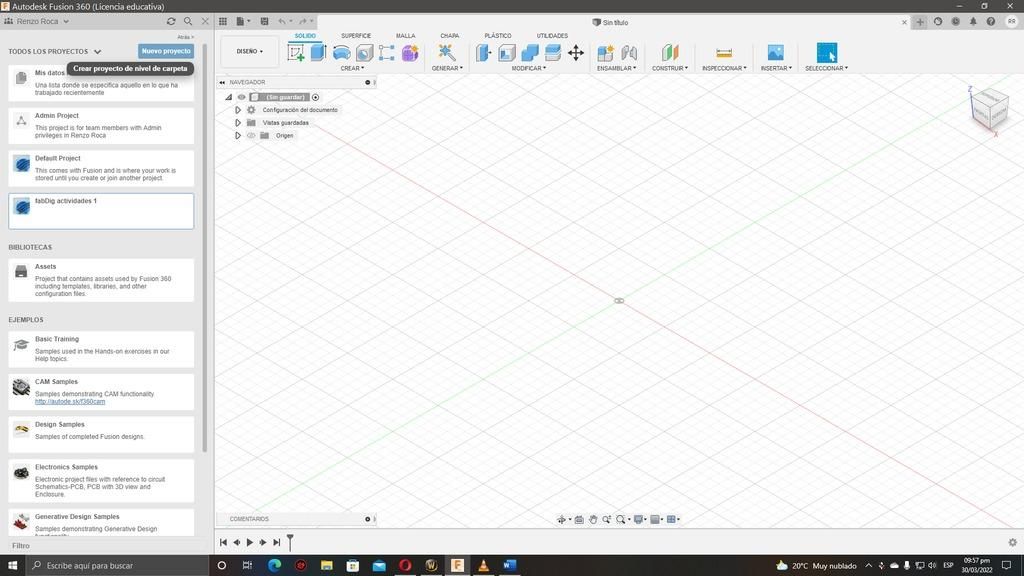This screenshot has width=1024, height=576.
Task: Jump to the timeline end
Action: click(277, 542)
